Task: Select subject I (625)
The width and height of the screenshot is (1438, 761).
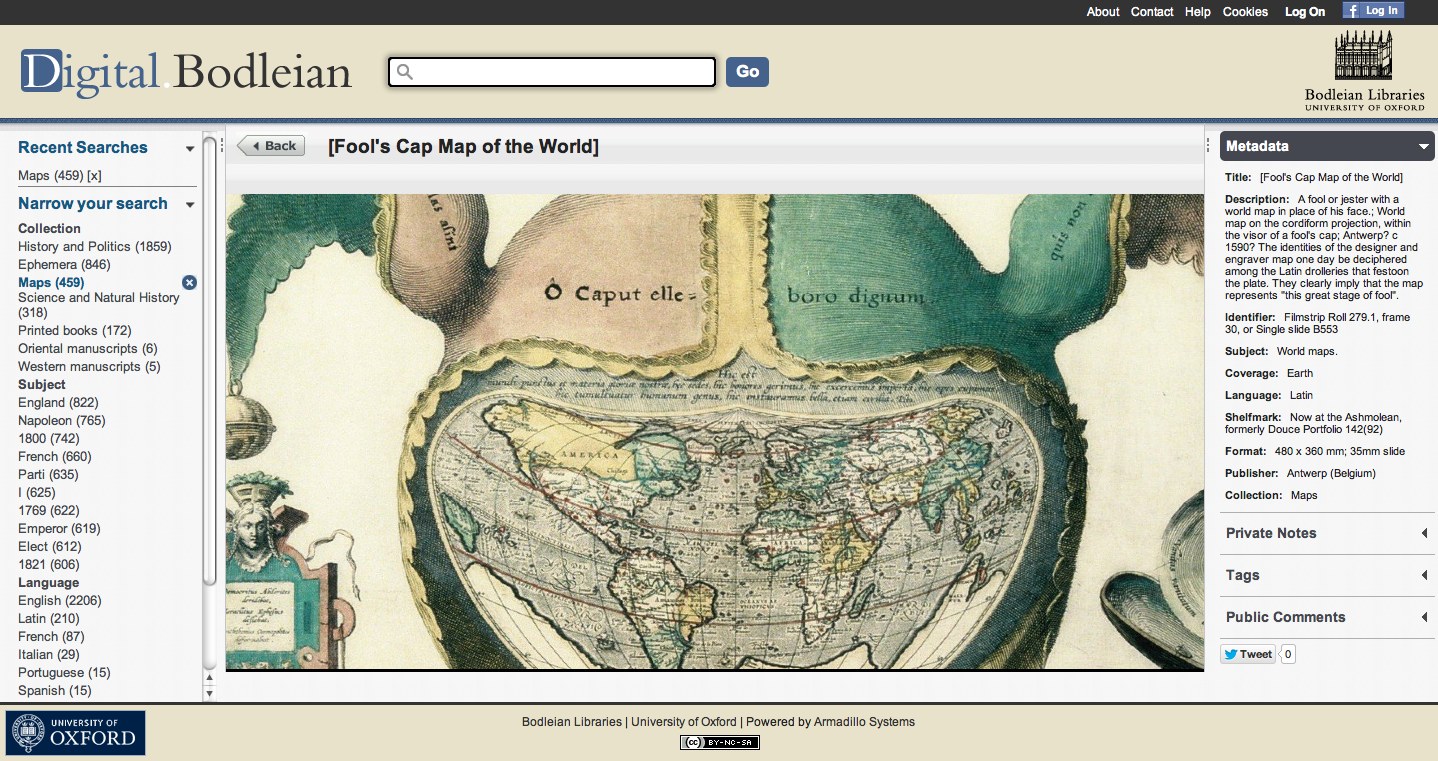Action: tap(37, 493)
